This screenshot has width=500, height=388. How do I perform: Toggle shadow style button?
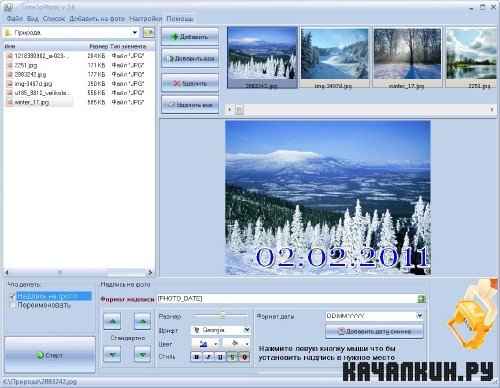click(232, 357)
